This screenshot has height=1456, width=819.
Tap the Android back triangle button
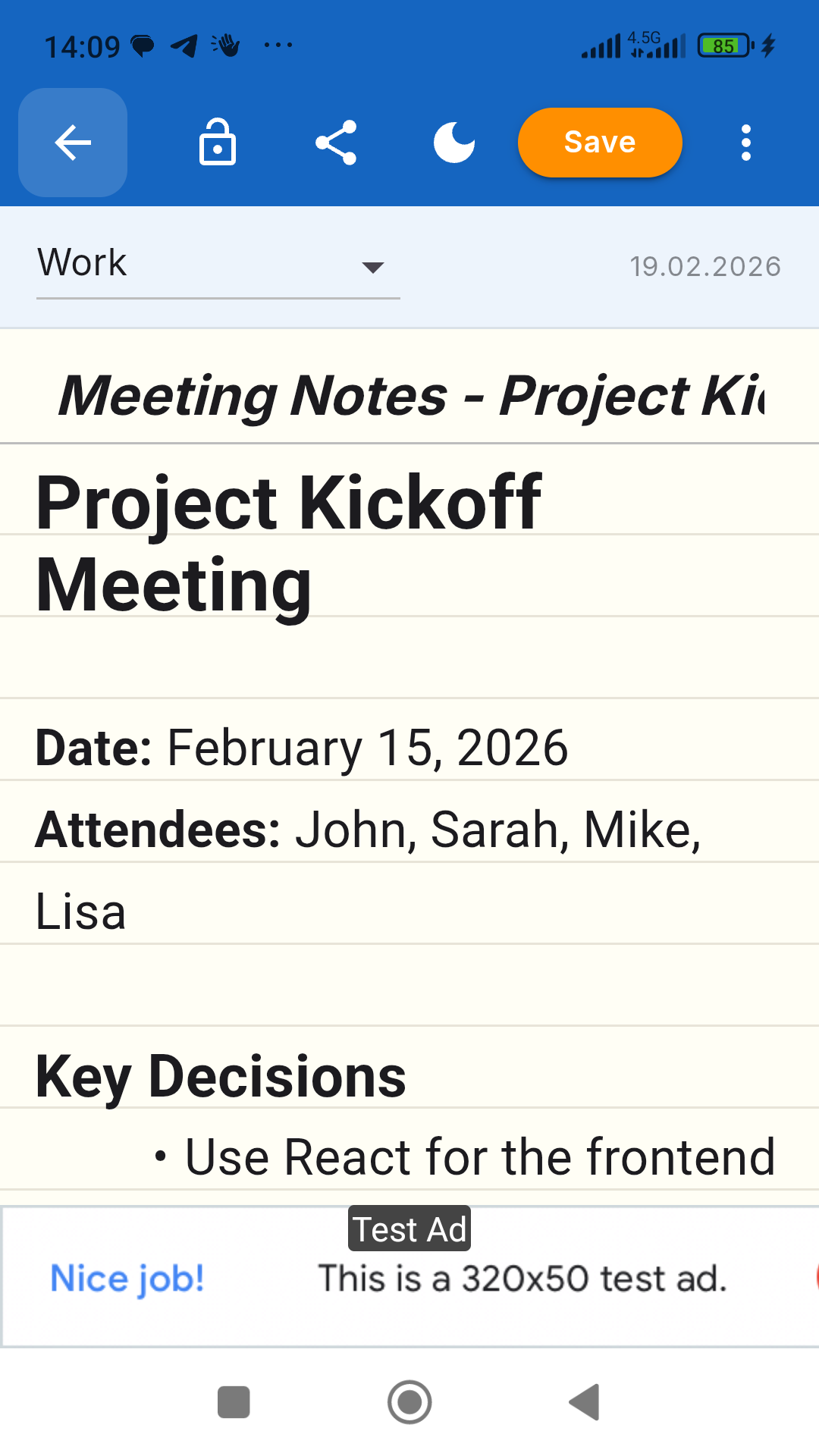585,1402
